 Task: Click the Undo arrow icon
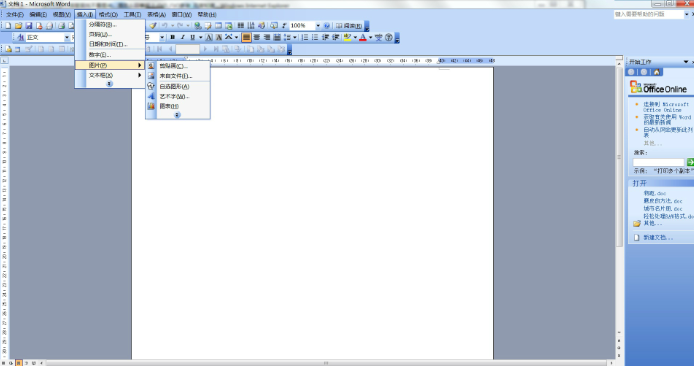164,26
